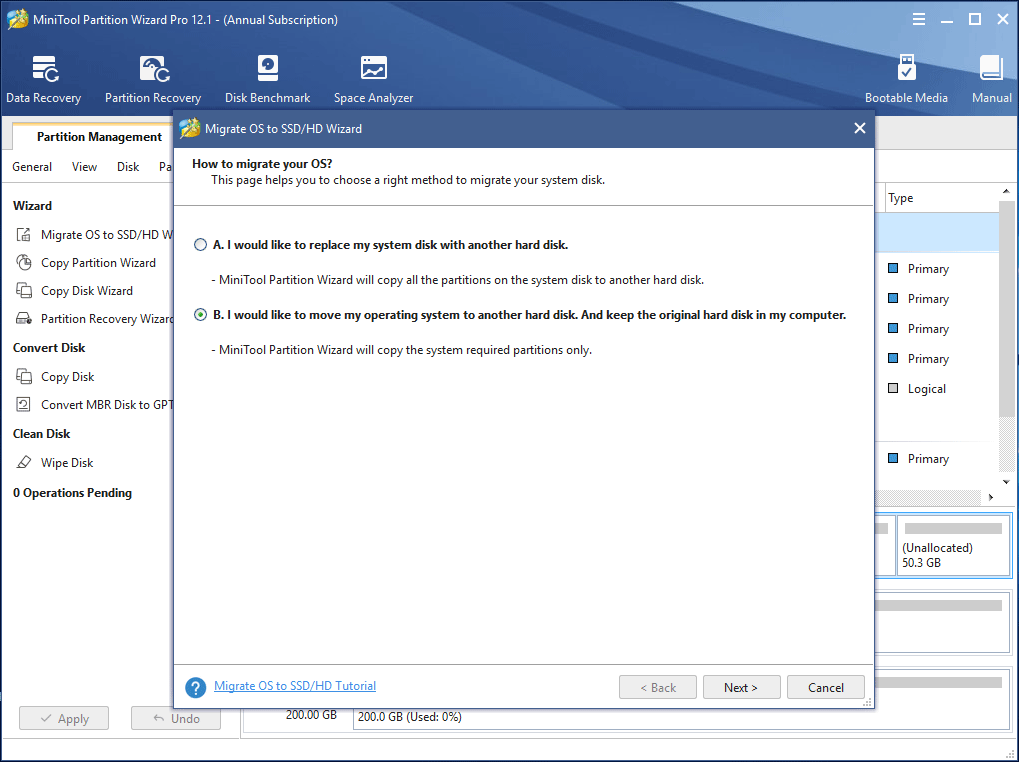
Task: Open the Partition Recovery tool
Action: (153, 79)
